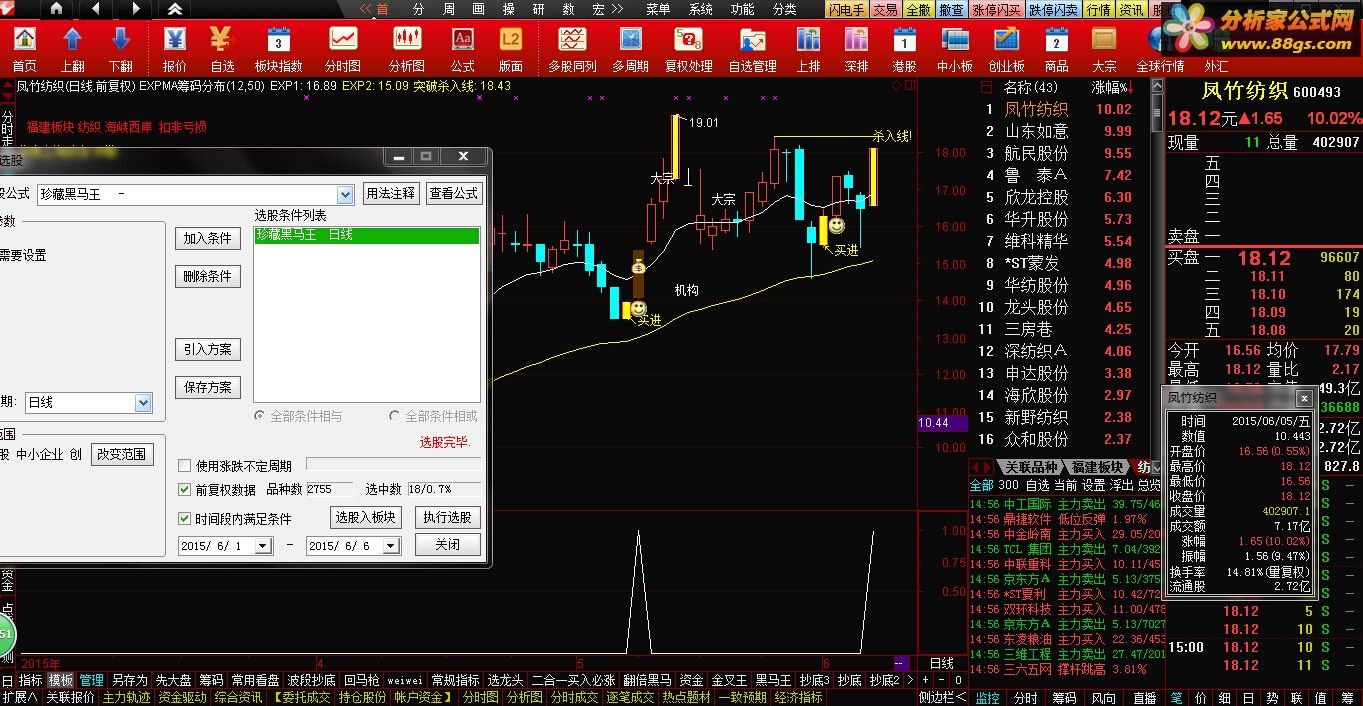
Task: Open the 分类 menu
Action: coord(784,9)
